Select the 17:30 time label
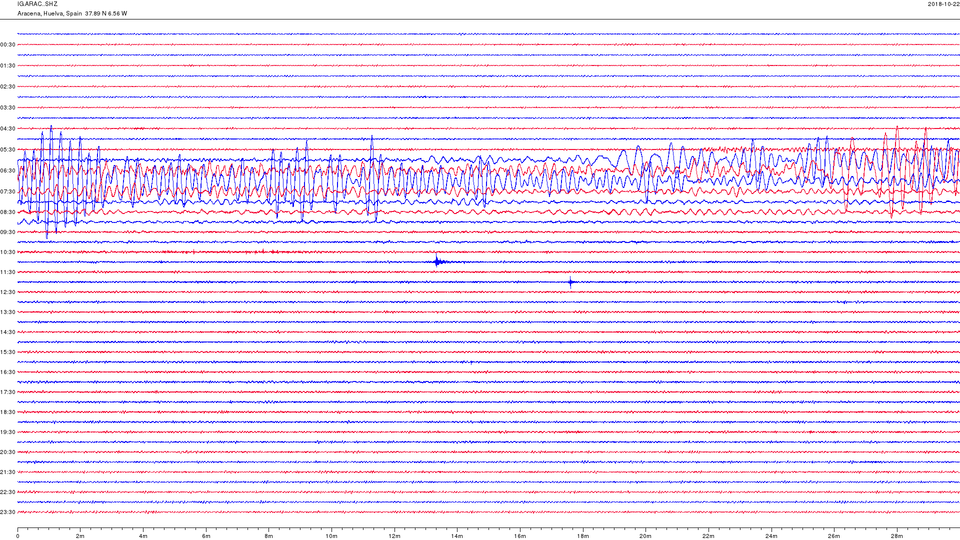The width and height of the screenshot is (960, 540). point(8,392)
